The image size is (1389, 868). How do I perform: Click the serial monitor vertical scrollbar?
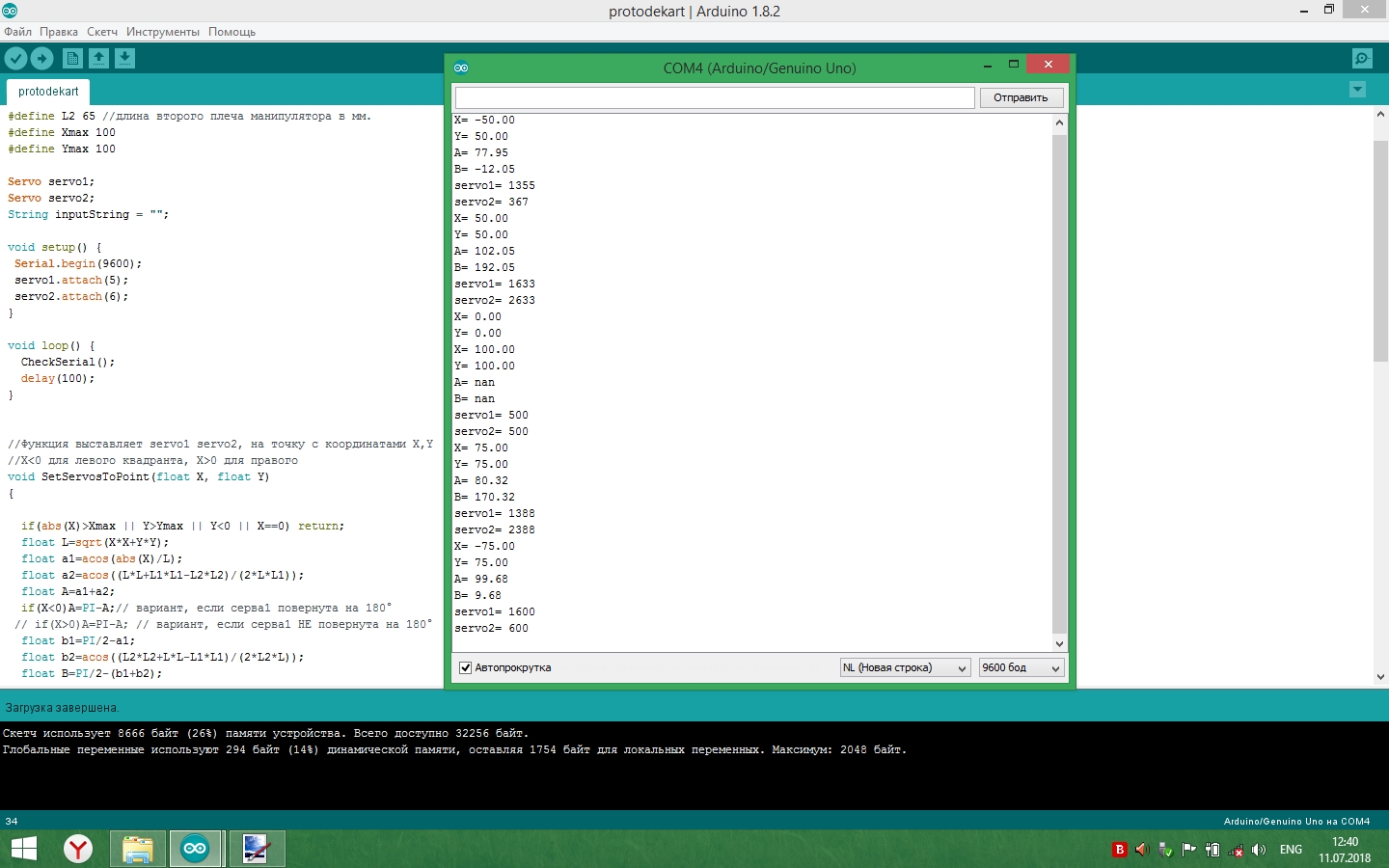pyautogui.click(x=1059, y=386)
